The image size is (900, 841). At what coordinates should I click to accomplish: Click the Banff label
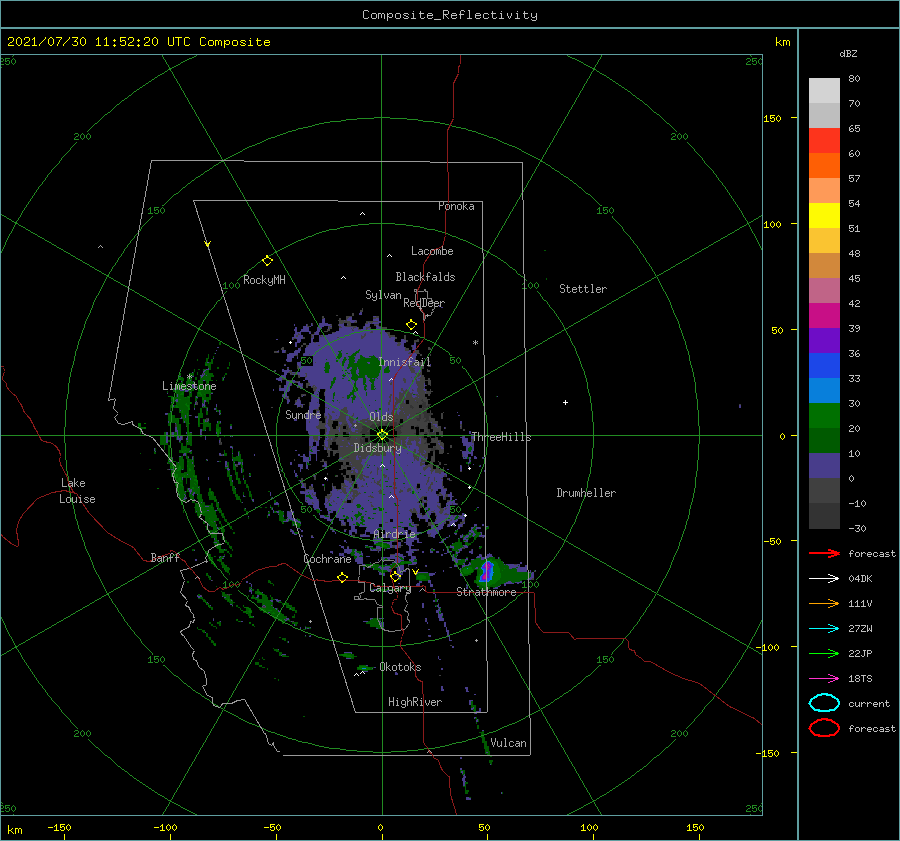click(165, 557)
